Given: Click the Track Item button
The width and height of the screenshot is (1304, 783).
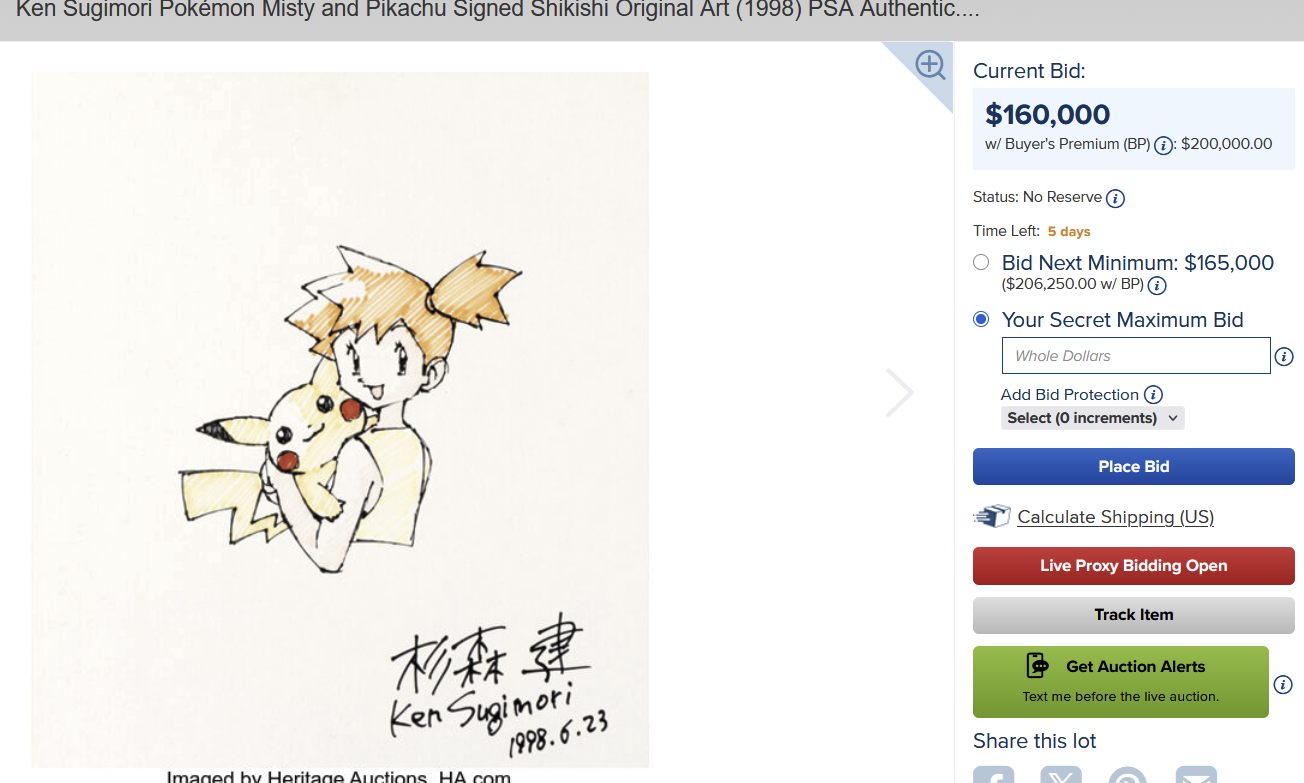Looking at the screenshot, I should (1133, 615).
